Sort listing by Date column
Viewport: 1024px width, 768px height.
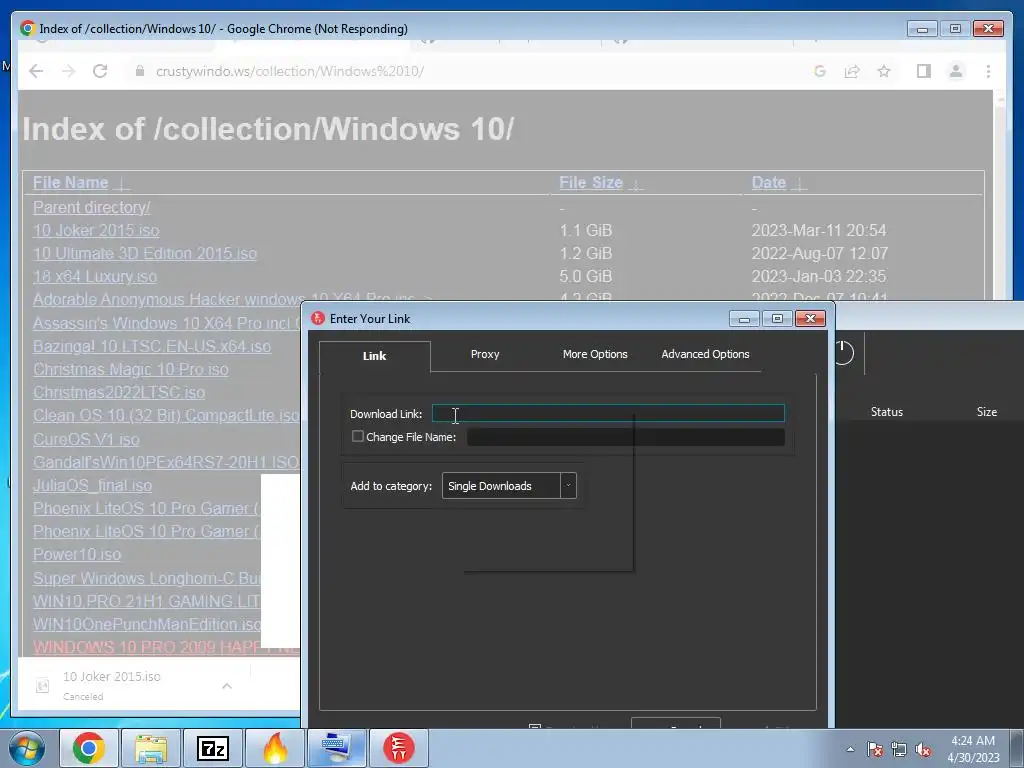click(769, 183)
